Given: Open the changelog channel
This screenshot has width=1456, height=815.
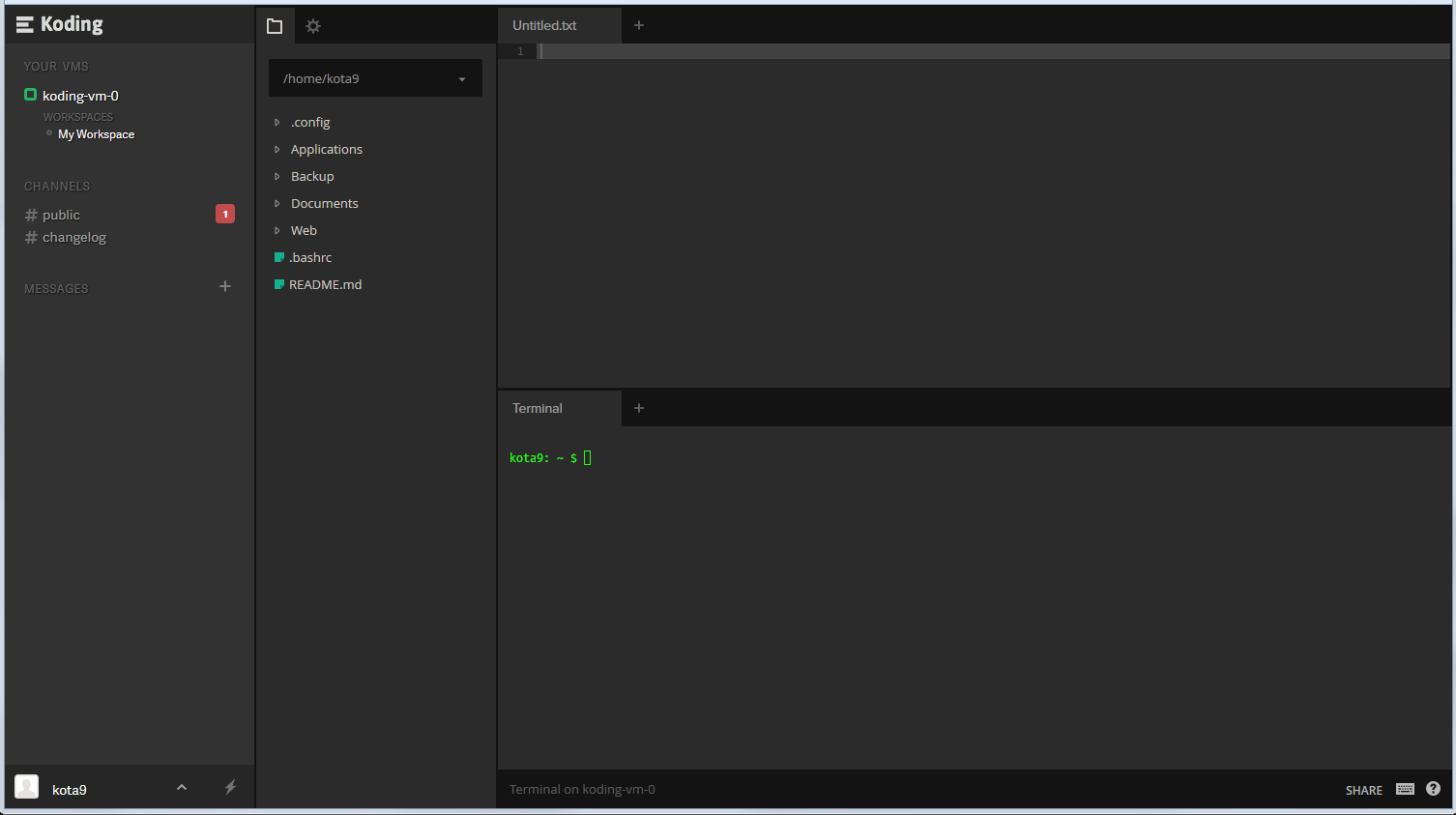Looking at the screenshot, I should (x=74, y=237).
